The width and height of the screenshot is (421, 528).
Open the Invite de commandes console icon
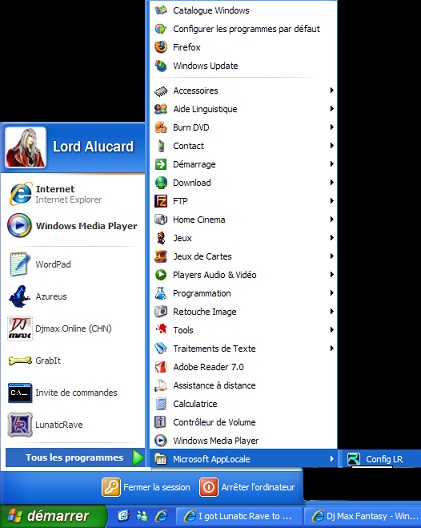coord(20,393)
